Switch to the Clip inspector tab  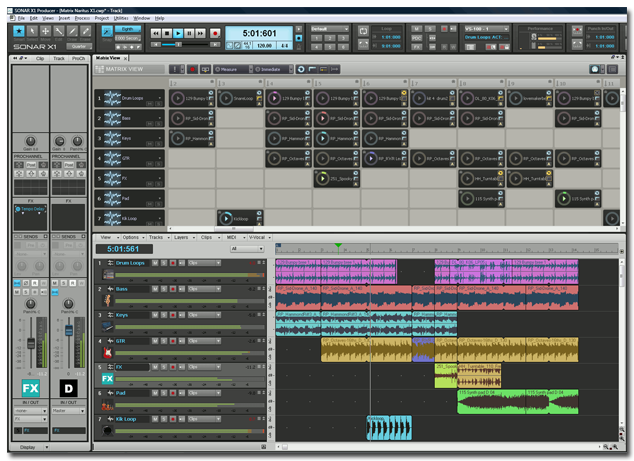(x=40, y=58)
